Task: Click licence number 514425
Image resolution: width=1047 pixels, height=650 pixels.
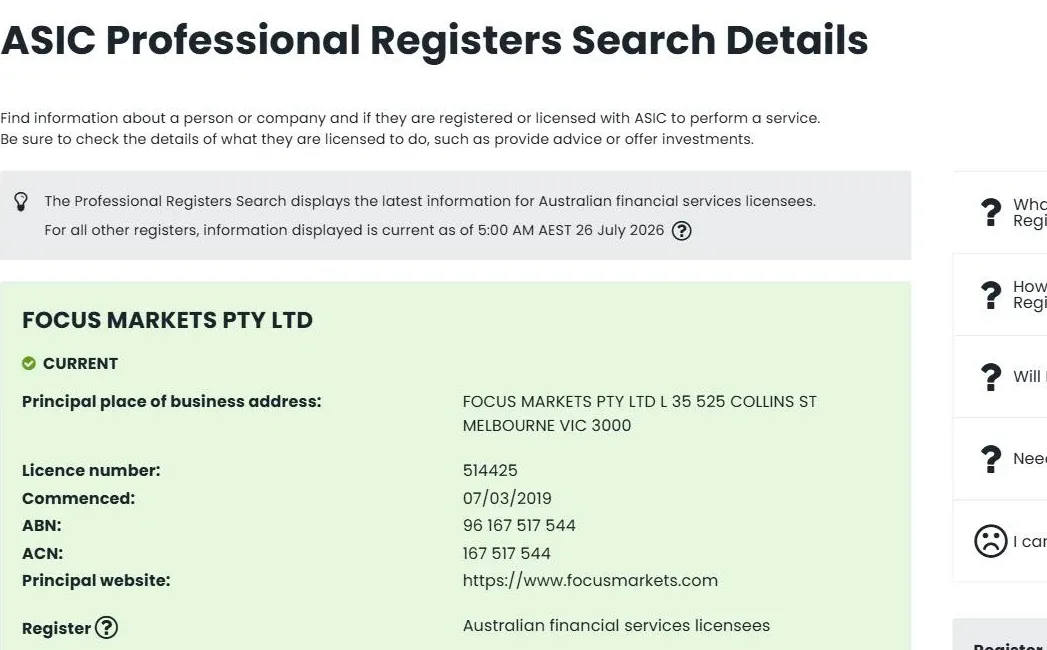Action: (490, 470)
